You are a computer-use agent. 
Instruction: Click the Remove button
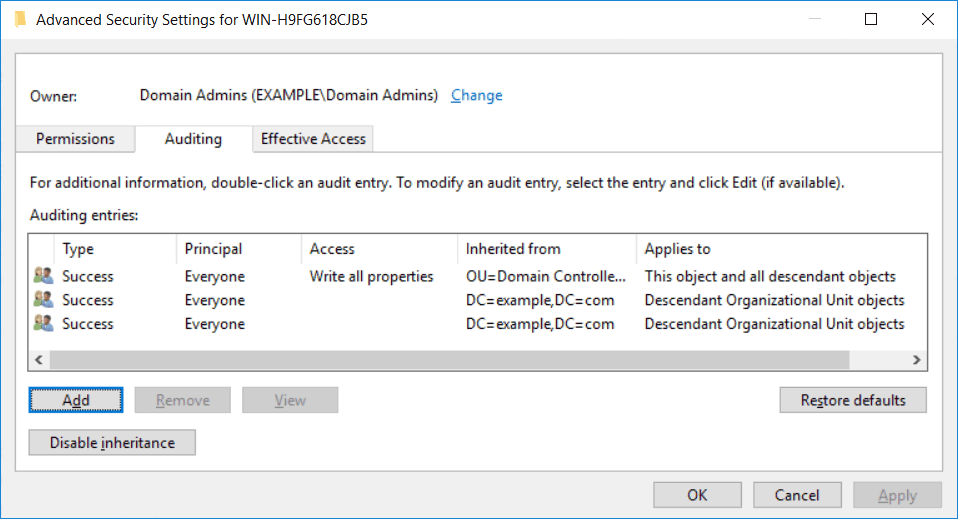pyautogui.click(x=183, y=400)
